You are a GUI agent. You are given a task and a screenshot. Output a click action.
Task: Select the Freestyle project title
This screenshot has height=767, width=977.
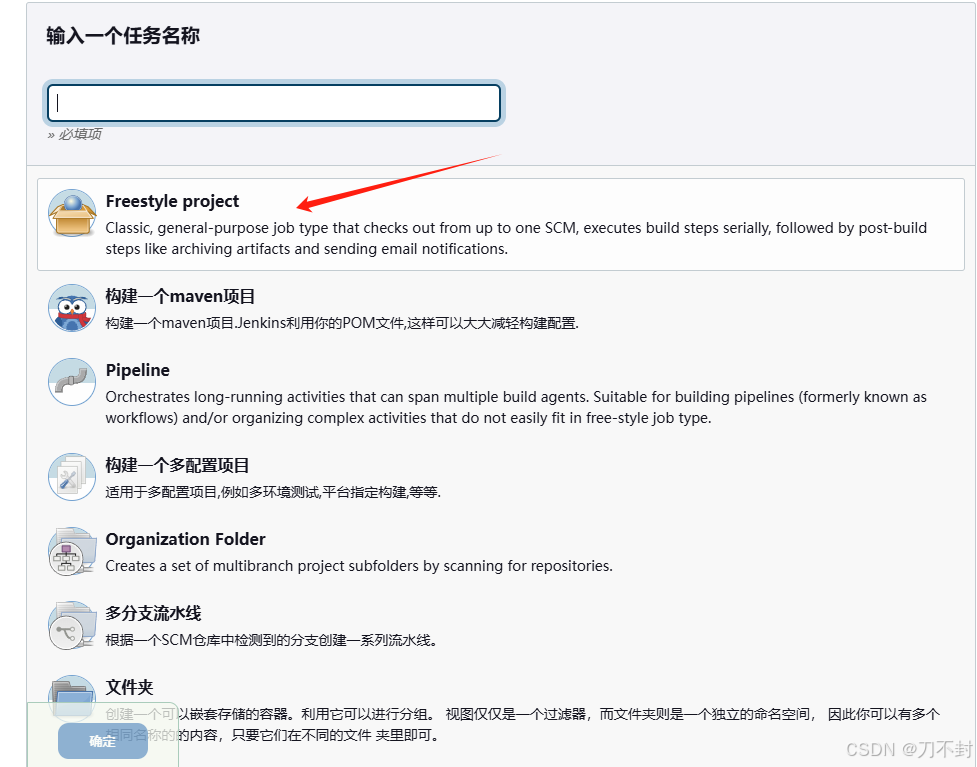tap(172, 201)
